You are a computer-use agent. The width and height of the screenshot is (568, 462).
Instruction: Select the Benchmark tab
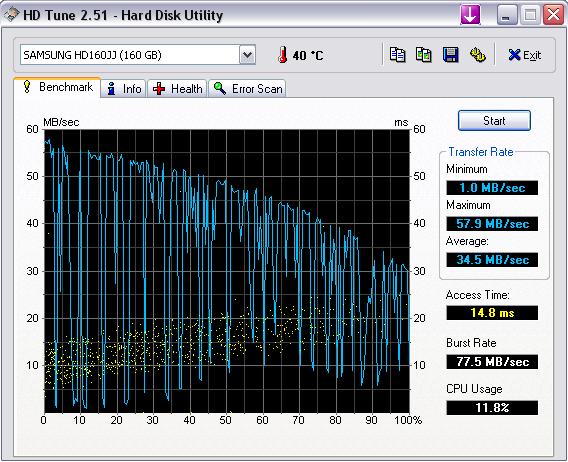click(57, 87)
